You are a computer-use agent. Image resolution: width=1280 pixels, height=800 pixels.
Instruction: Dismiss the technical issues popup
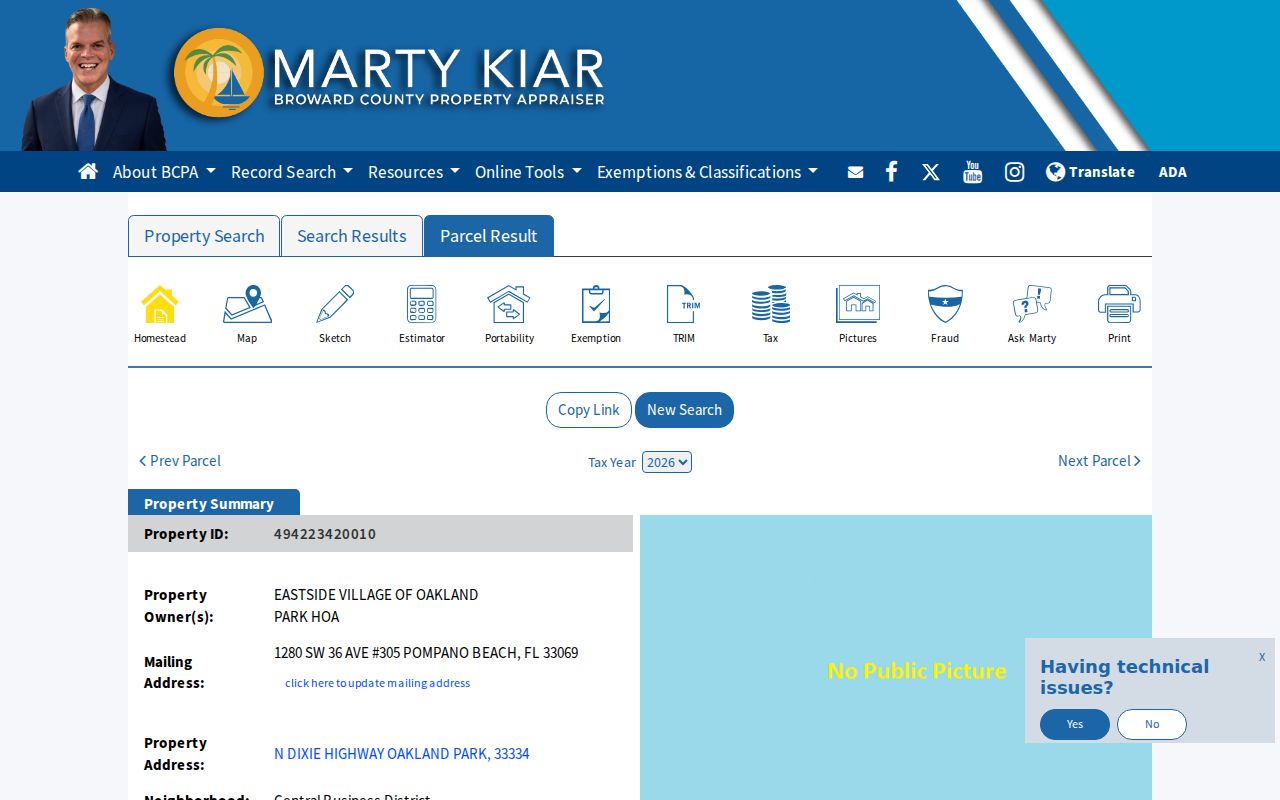coord(1262,657)
